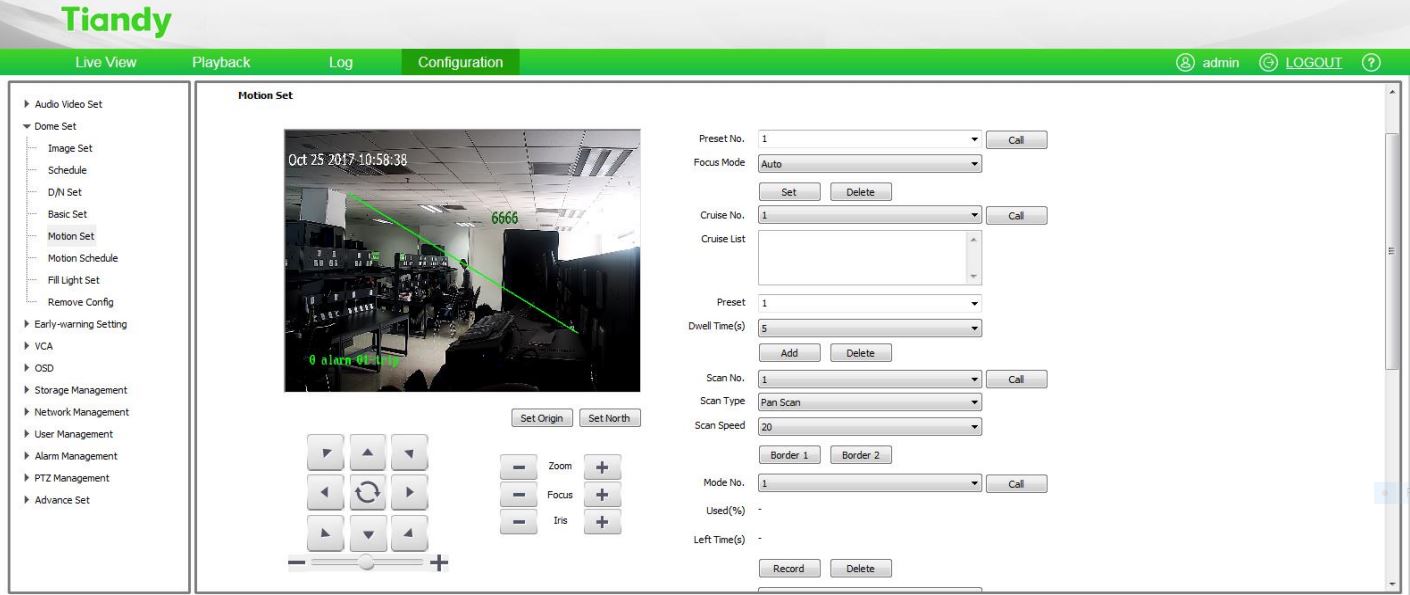Click the Set Origin button
The height and width of the screenshot is (595, 1410).
[x=541, y=419]
